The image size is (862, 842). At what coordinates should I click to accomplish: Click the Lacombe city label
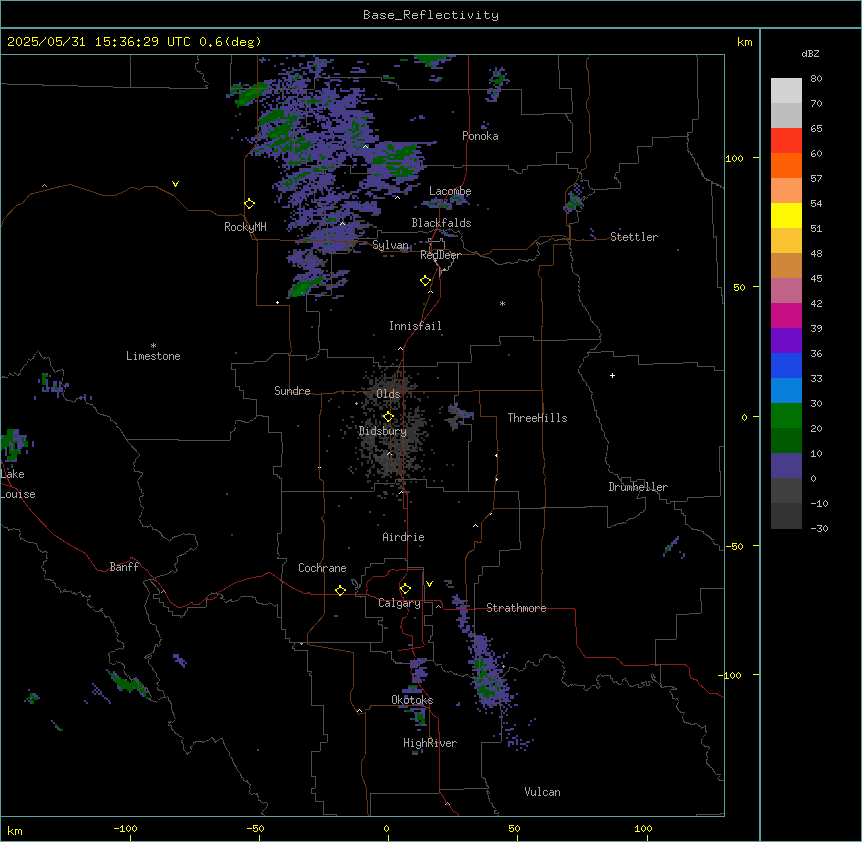point(450,191)
